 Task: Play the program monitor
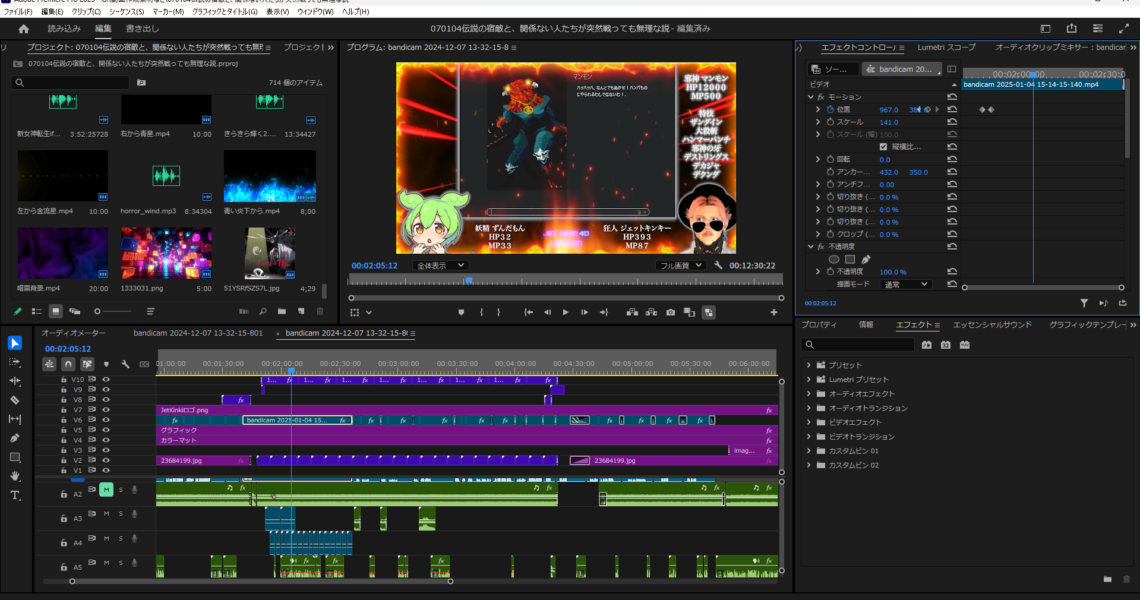point(566,312)
